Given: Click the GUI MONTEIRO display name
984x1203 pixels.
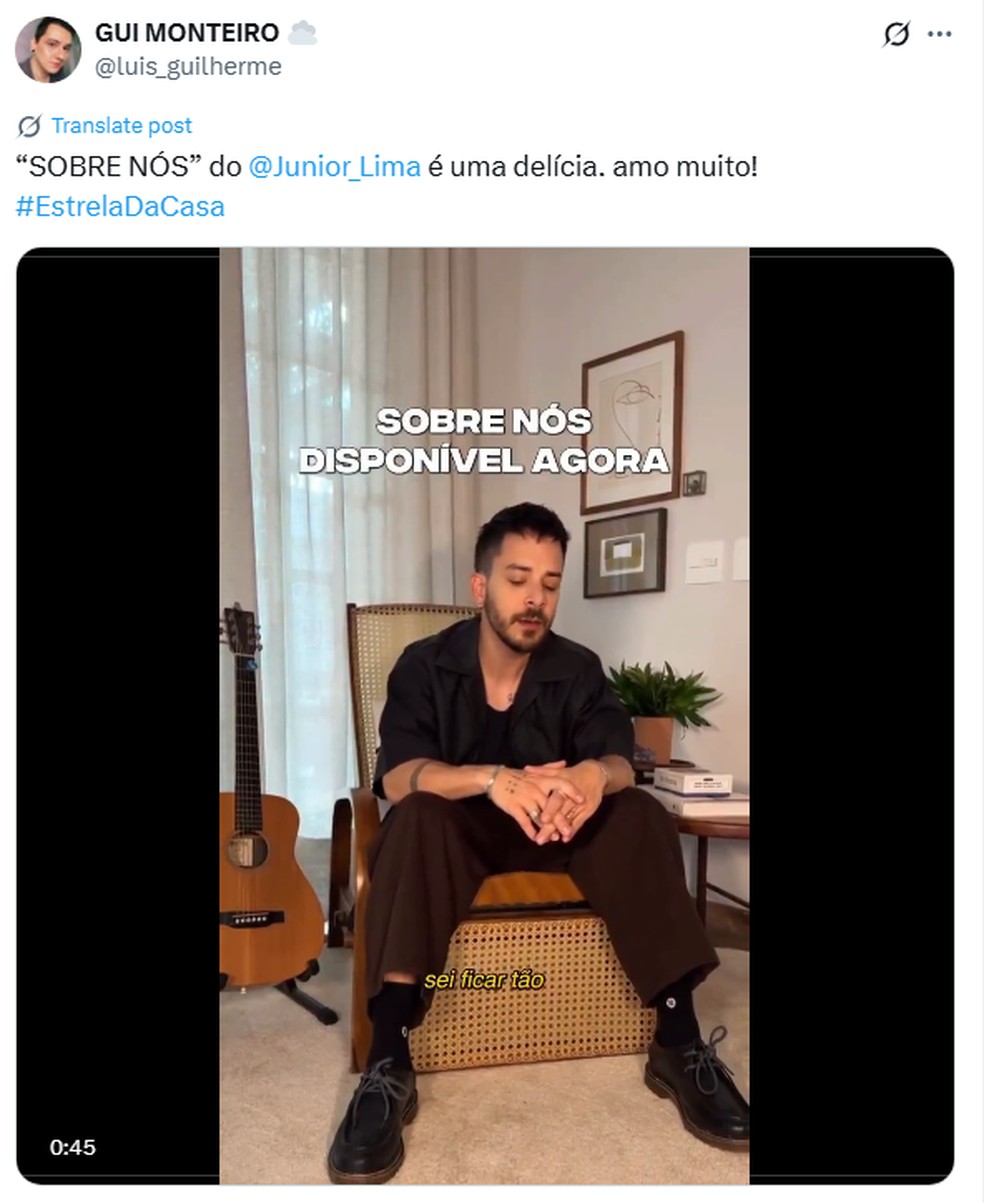Looking at the screenshot, I should coord(187,33).
